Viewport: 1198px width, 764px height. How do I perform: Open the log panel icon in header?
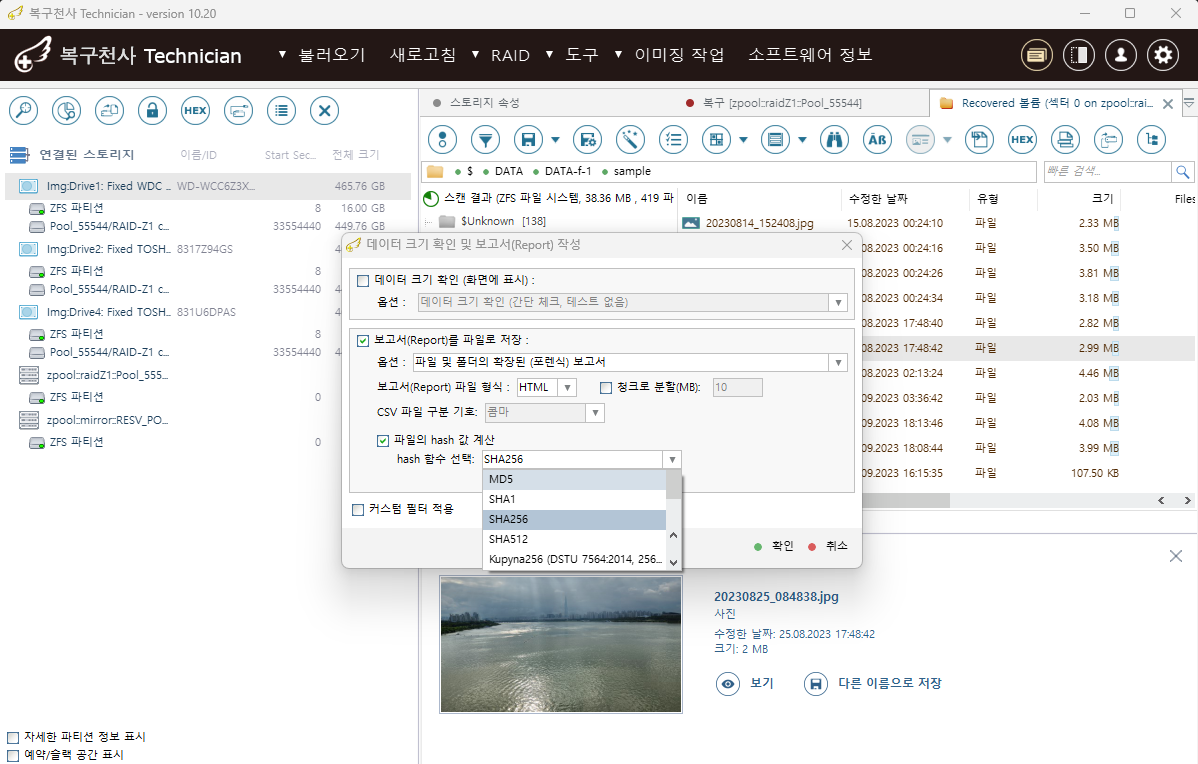point(1037,55)
